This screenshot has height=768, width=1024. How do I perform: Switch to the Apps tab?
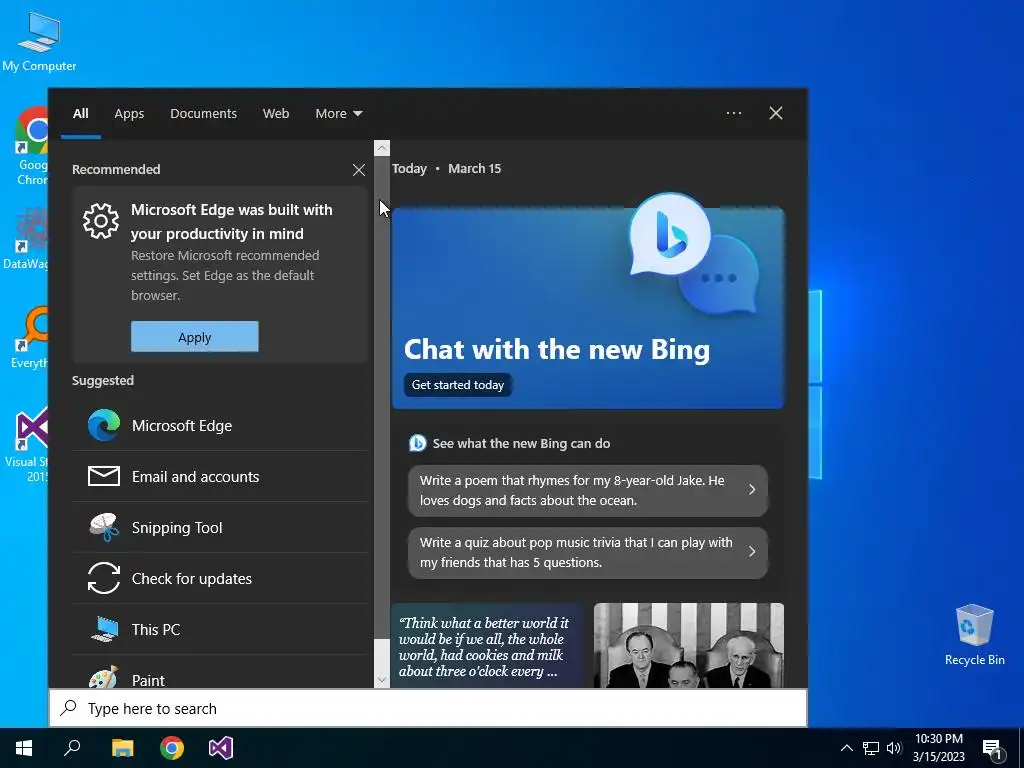(x=129, y=114)
